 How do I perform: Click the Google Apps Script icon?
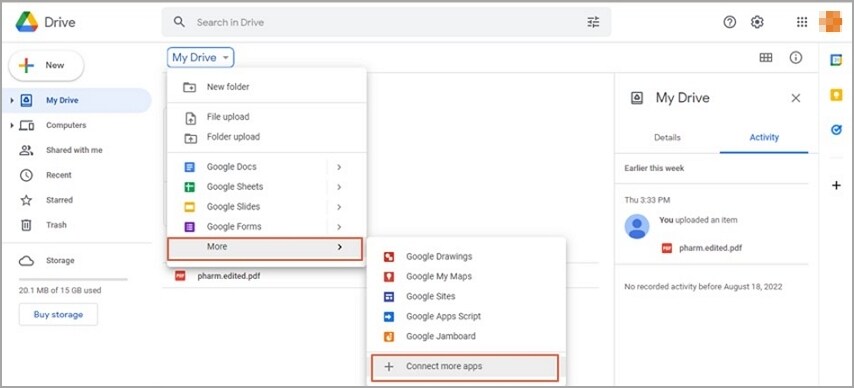pos(389,317)
